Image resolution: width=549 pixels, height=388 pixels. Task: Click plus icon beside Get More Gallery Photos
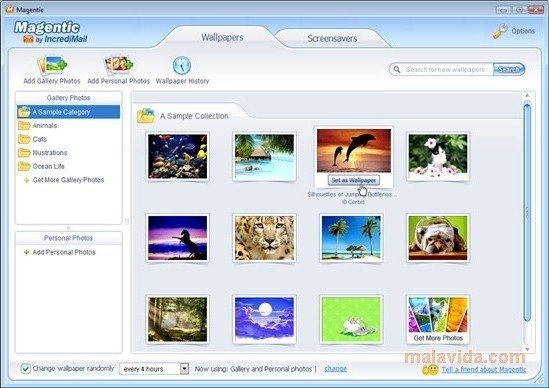click(26, 180)
